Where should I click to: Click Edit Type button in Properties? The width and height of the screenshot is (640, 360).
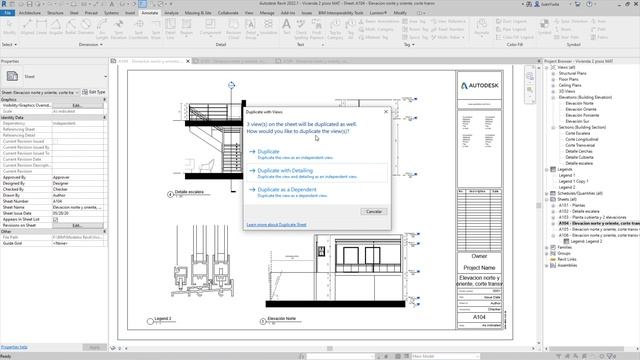coord(94,92)
